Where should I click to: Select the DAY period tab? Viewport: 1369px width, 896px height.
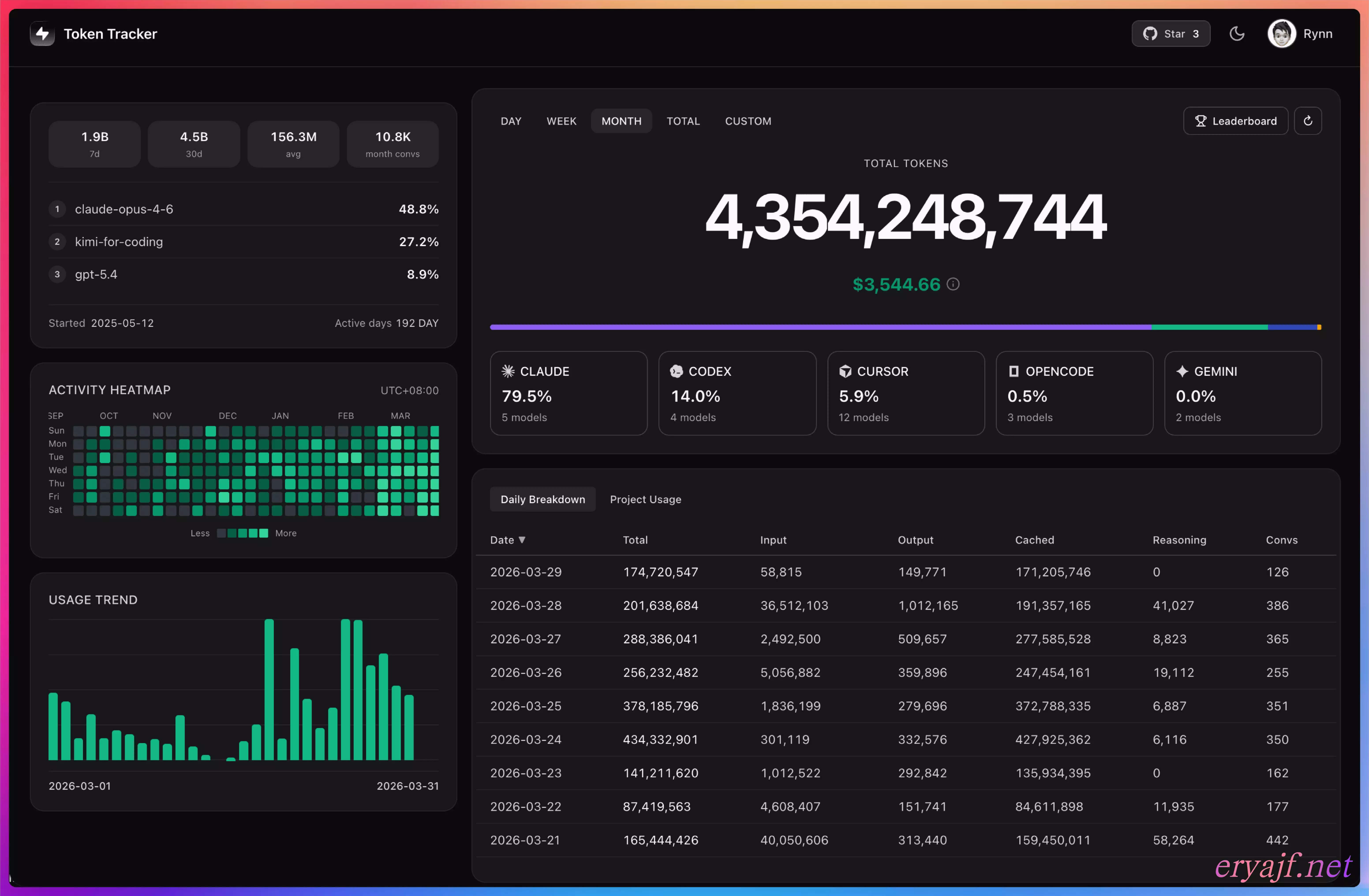(x=511, y=121)
